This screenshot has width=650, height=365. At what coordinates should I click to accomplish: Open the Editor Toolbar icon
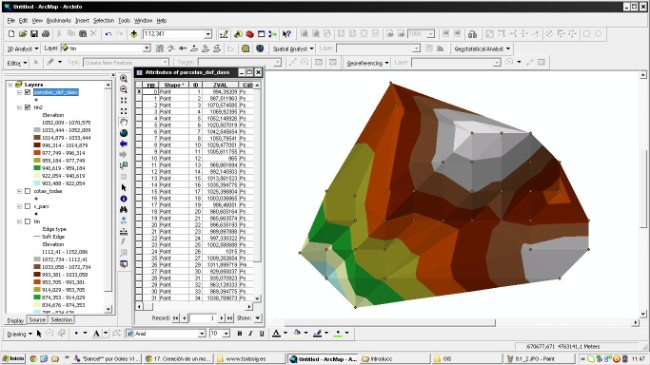224,34
